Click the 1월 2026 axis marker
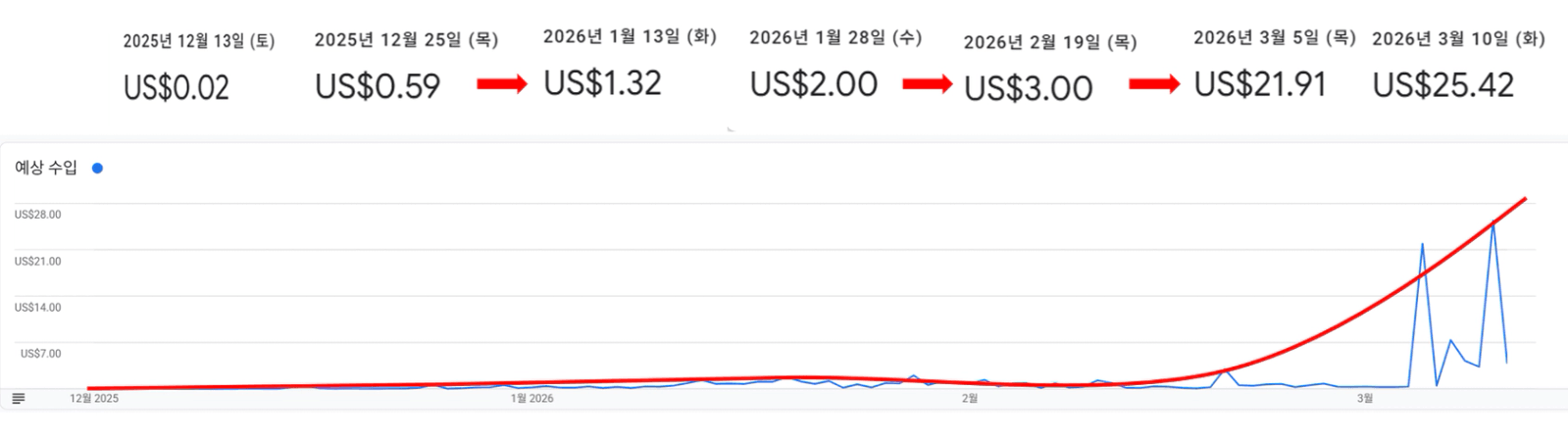Image resolution: width=1568 pixels, height=440 pixels. (531, 398)
